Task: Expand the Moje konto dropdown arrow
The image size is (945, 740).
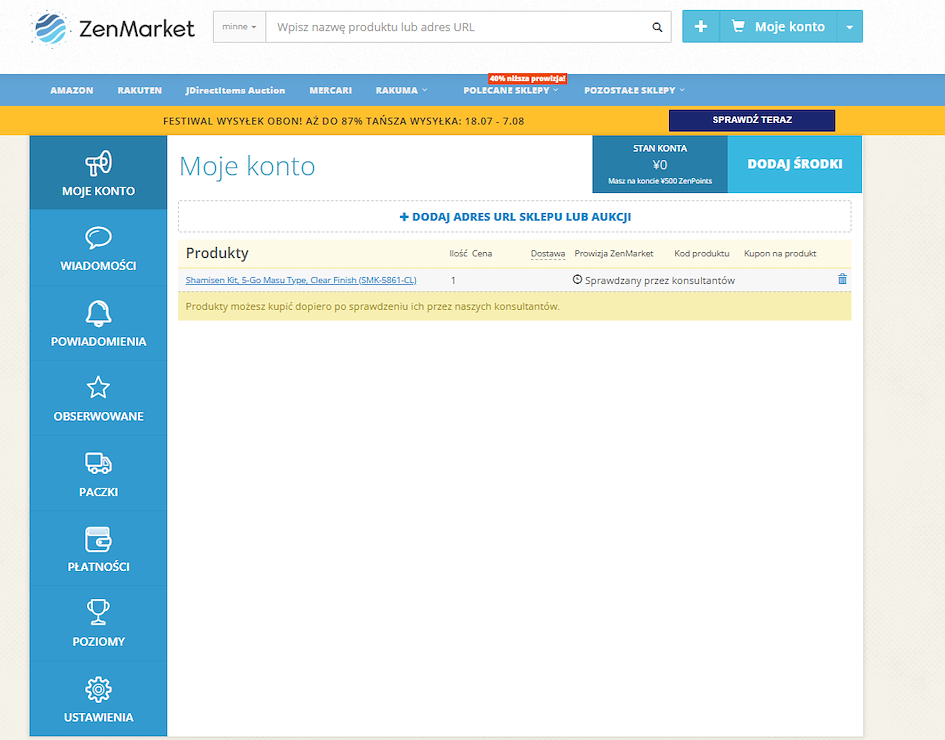Action: 850,27
